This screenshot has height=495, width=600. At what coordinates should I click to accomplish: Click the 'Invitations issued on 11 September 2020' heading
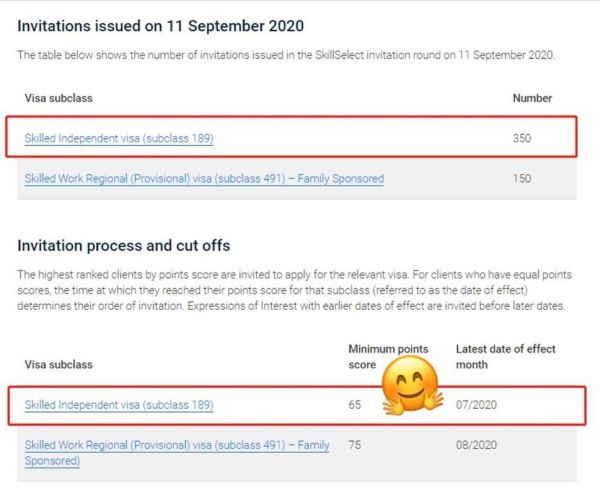(161, 25)
